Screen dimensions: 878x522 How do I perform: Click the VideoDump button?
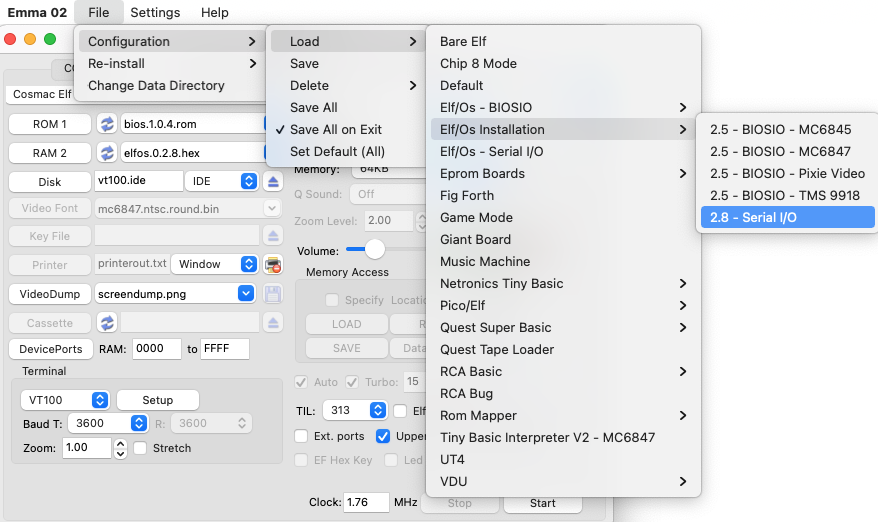50,293
